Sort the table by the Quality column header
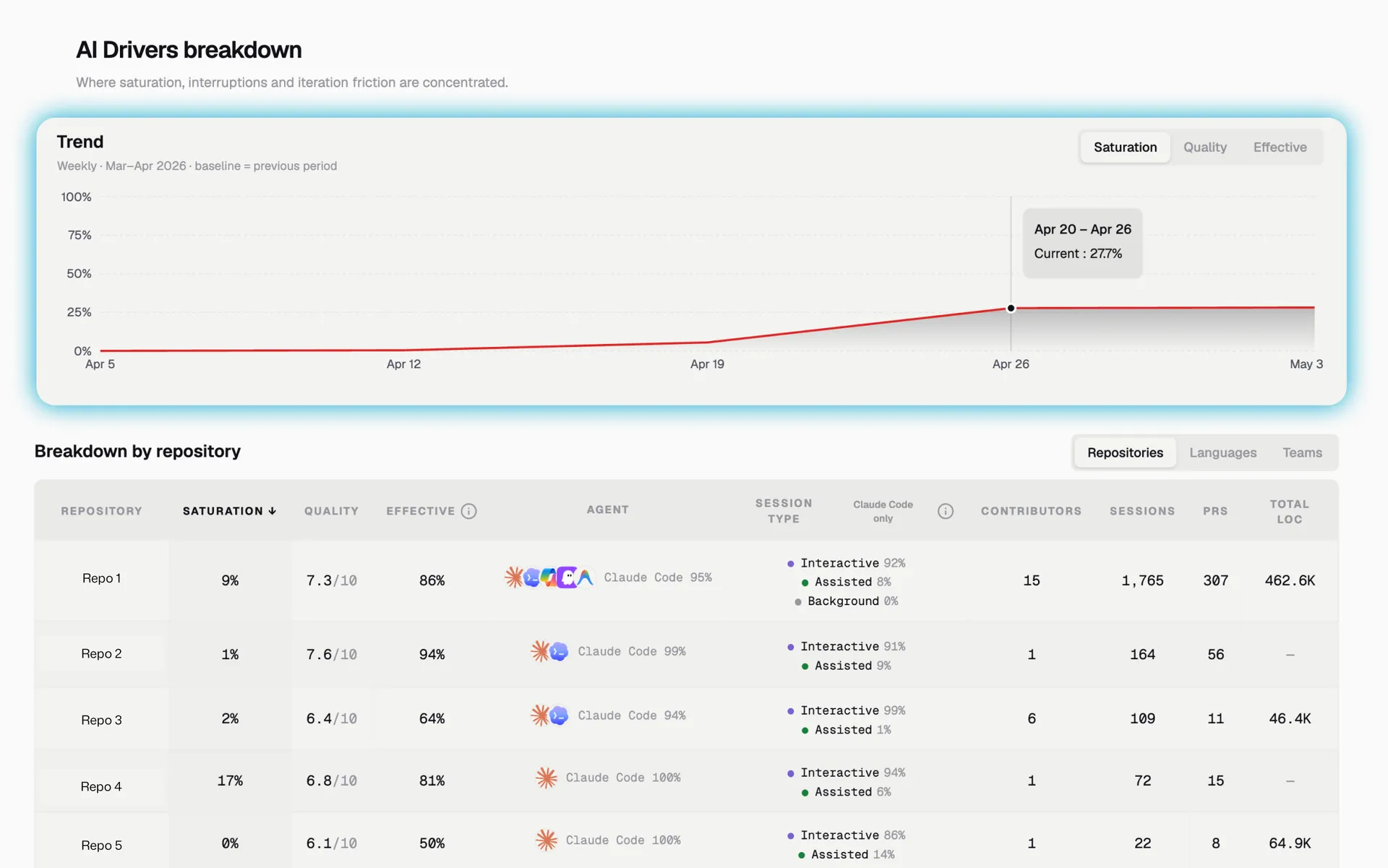This screenshot has height=868, width=1388. coord(331,511)
